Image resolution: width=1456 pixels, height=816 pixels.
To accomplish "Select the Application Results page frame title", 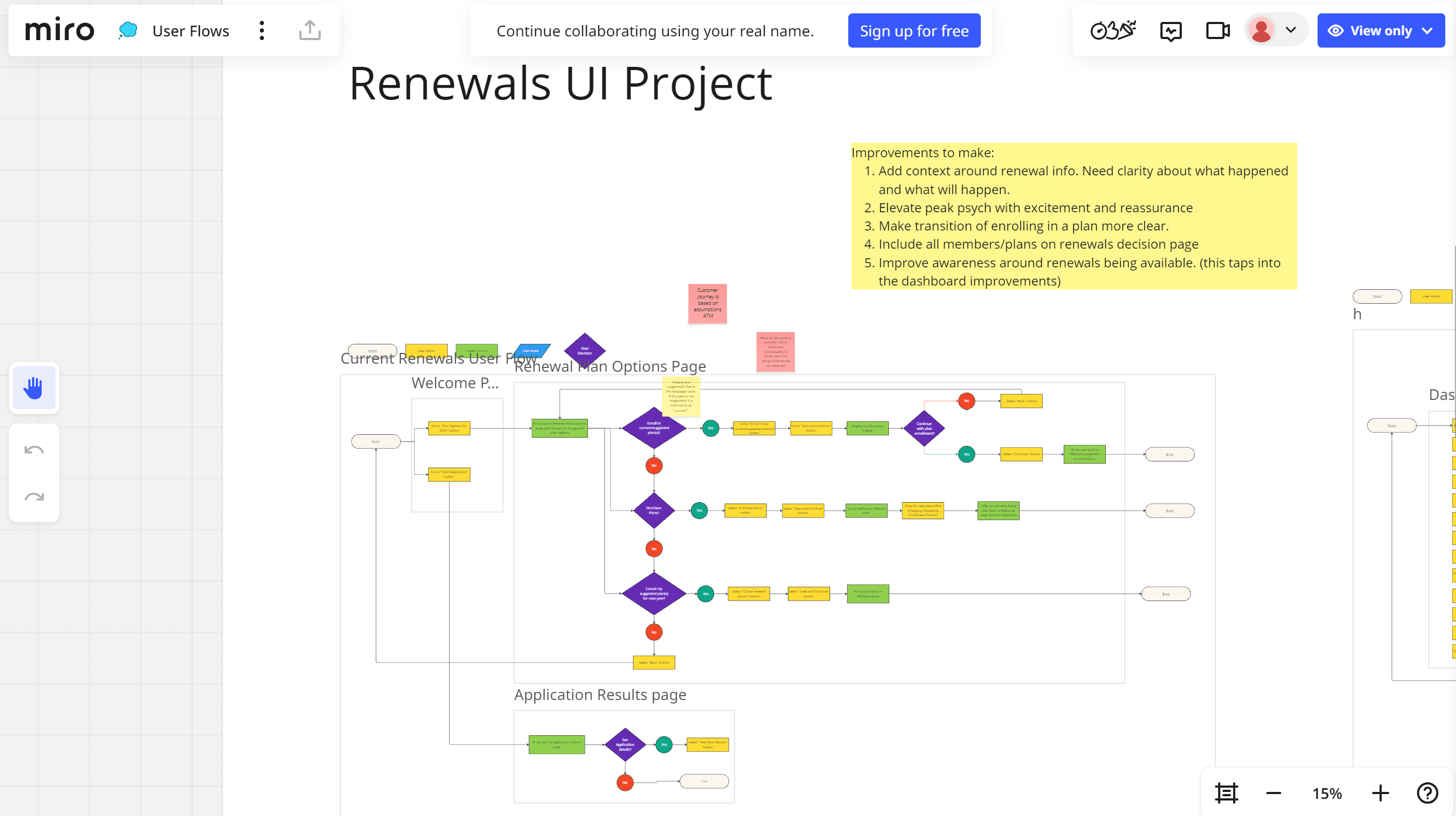I will pyautogui.click(x=600, y=695).
